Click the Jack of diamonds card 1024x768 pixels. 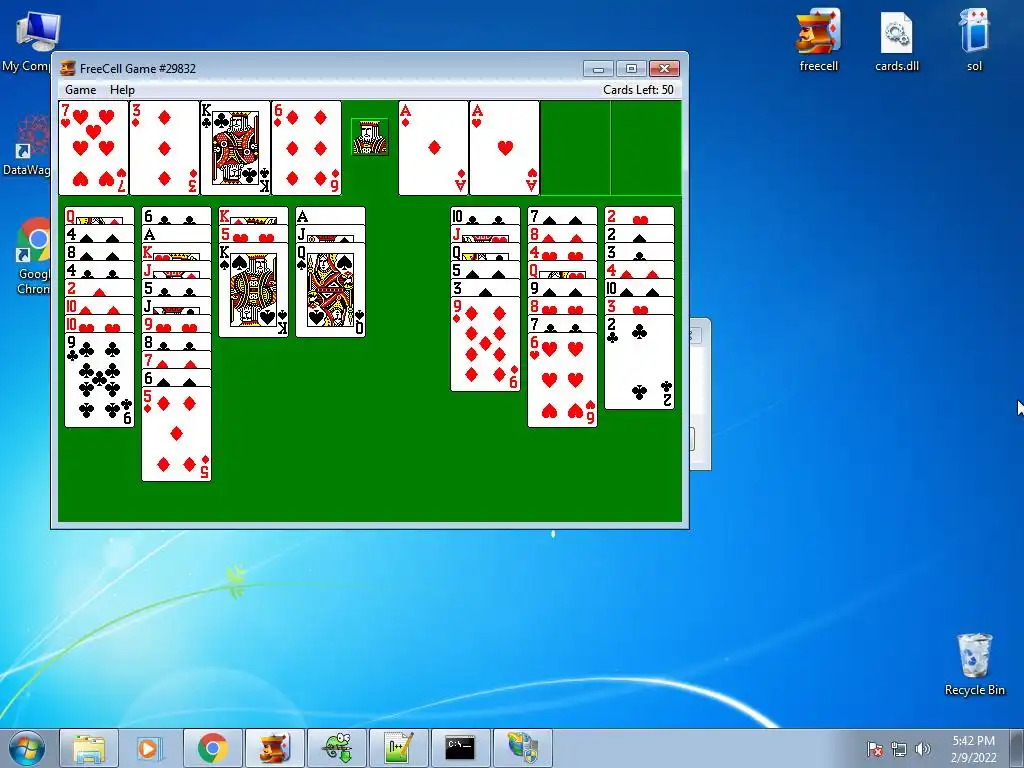[x=176, y=270]
